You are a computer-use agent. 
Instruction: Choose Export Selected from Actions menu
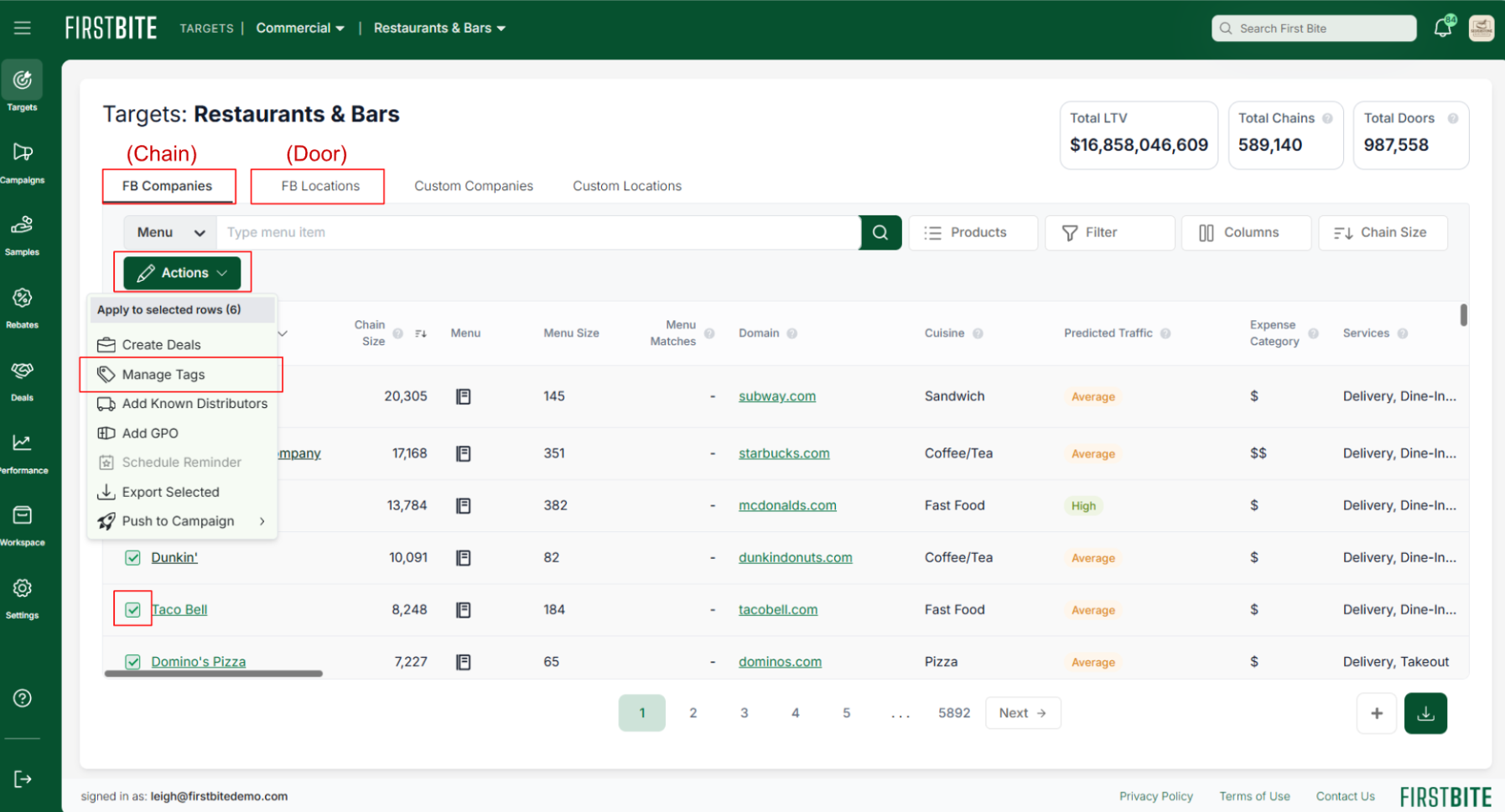tap(182, 492)
